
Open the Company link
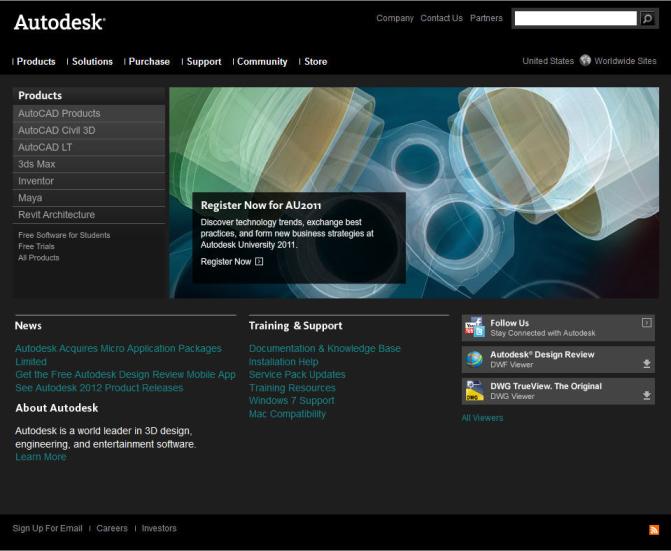pyautogui.click(x=395, y=18)
